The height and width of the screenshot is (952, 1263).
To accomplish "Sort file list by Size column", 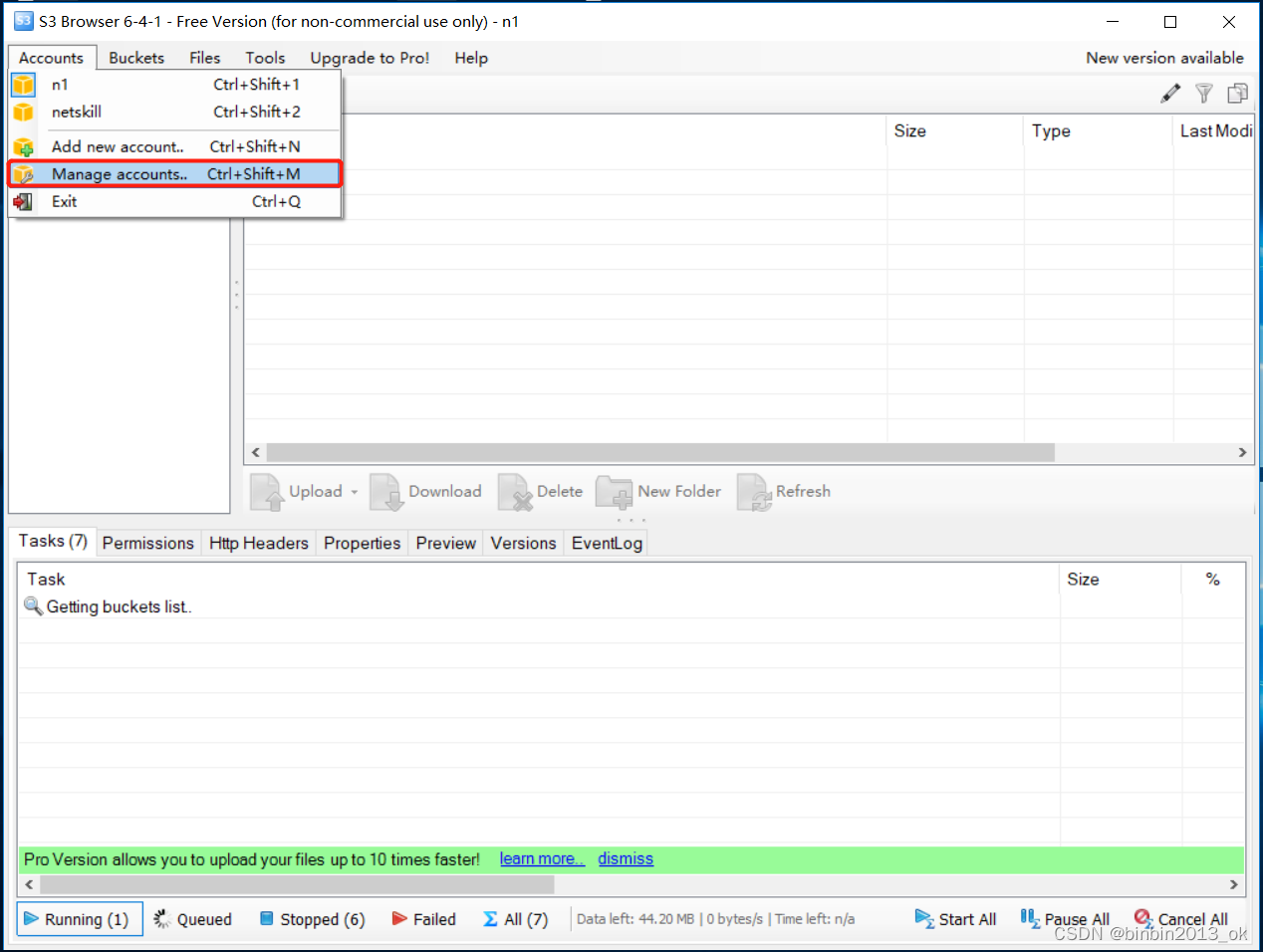I will click(954, 131).
